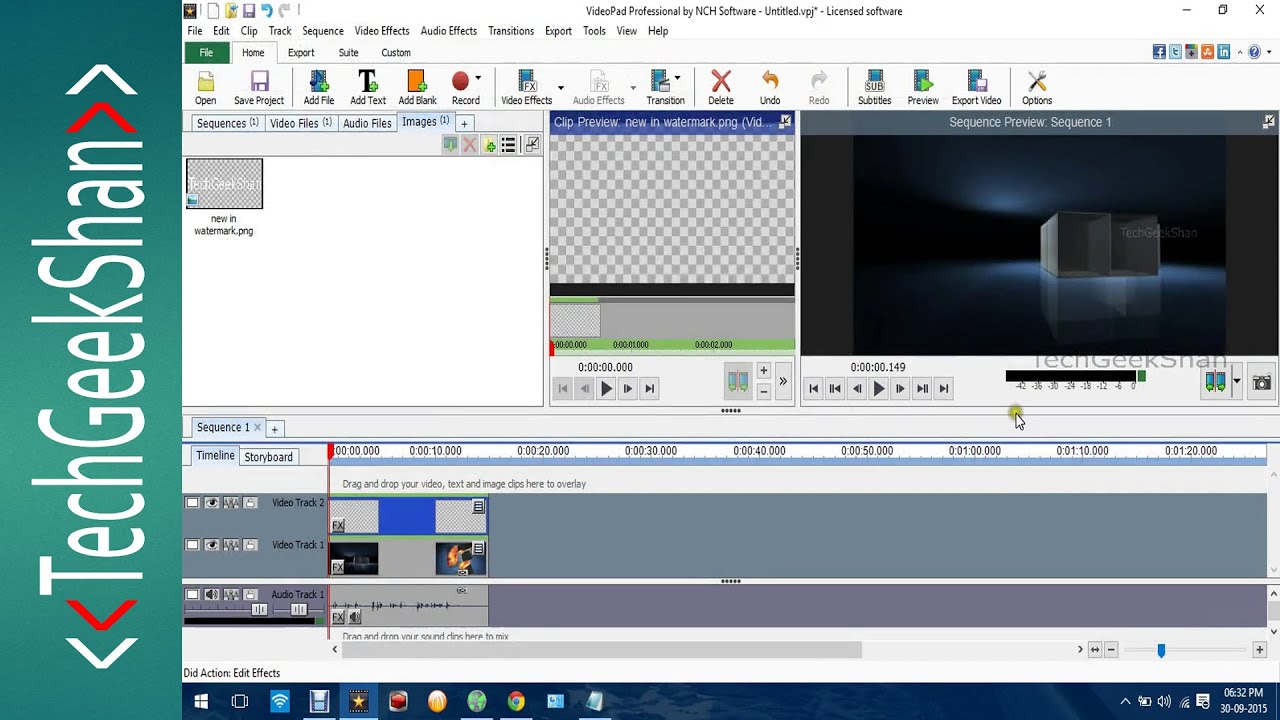This screenshot has height=720, width=1280.
Task: Add a new sequence tab with the plus
Action: click(274, 429)
